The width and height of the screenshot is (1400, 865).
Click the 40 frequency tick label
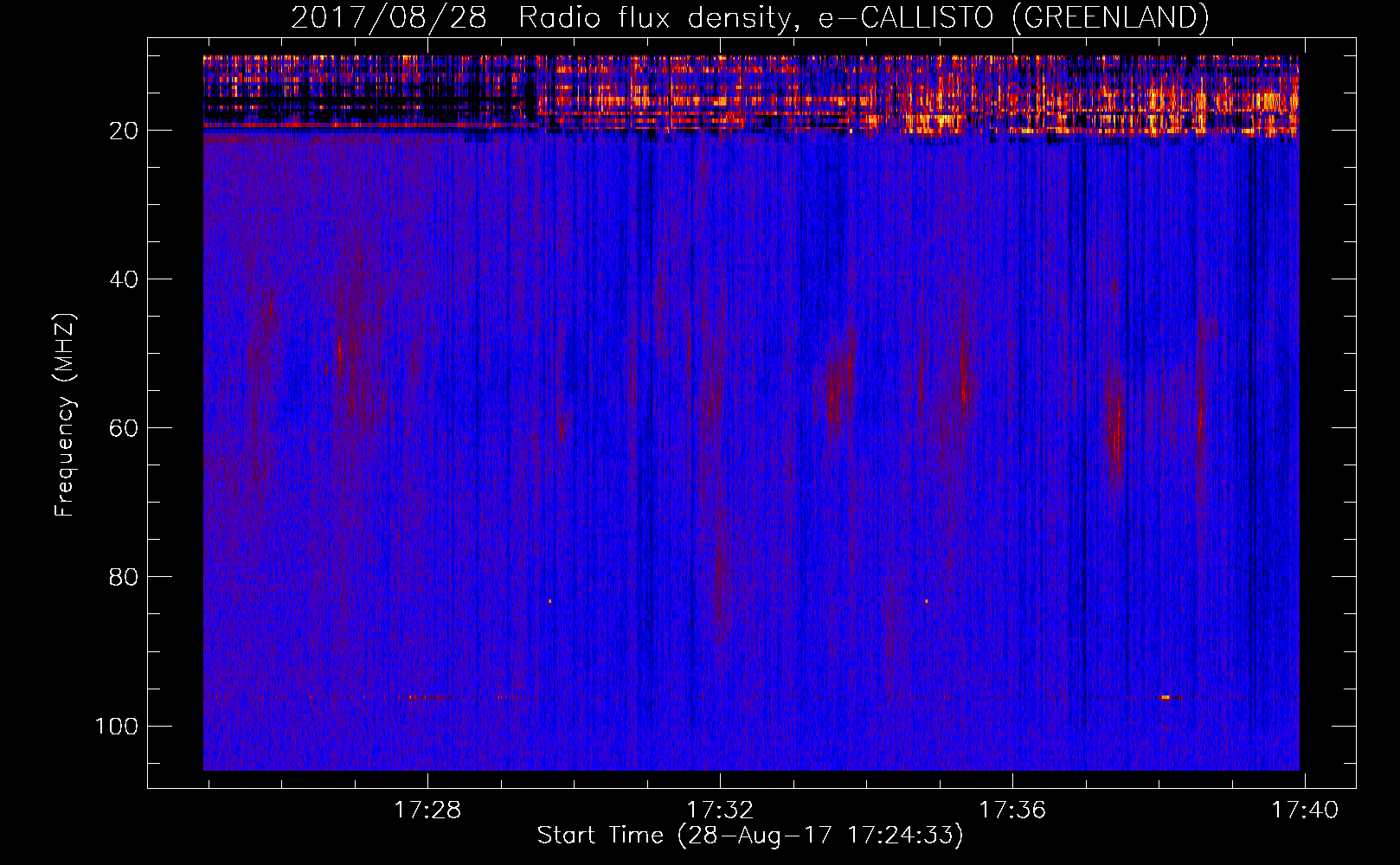pyautogui.click(x=124, y=279)
